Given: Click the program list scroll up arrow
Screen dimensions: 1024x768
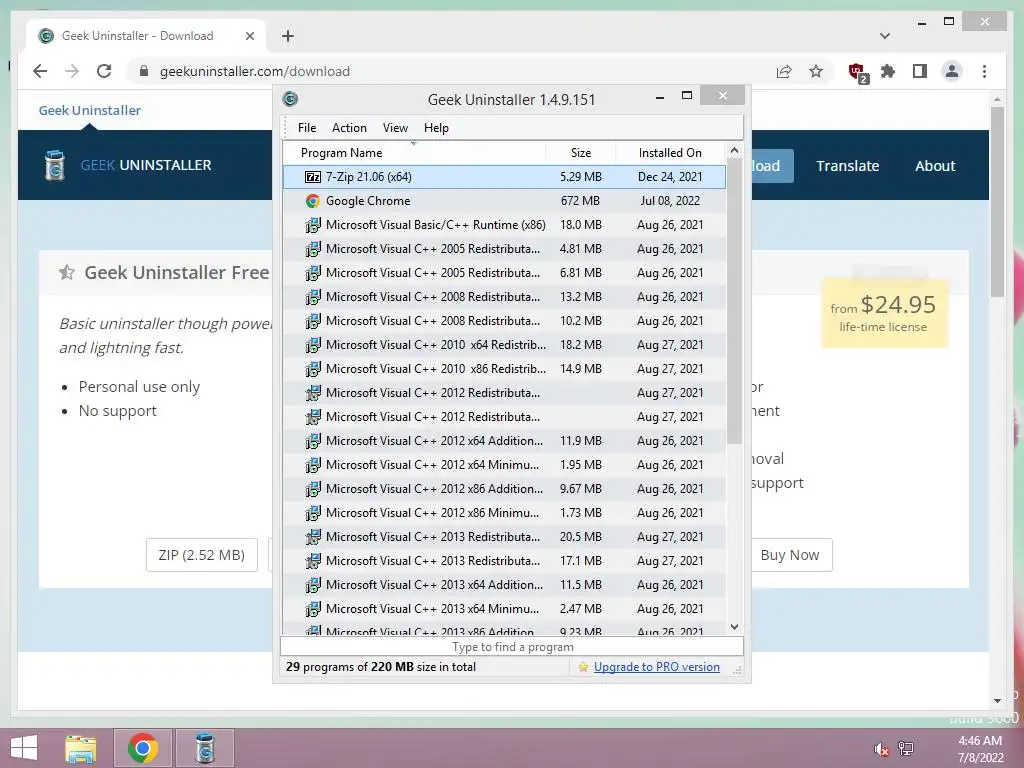Looking at the screenshot, I should [734, 151].
